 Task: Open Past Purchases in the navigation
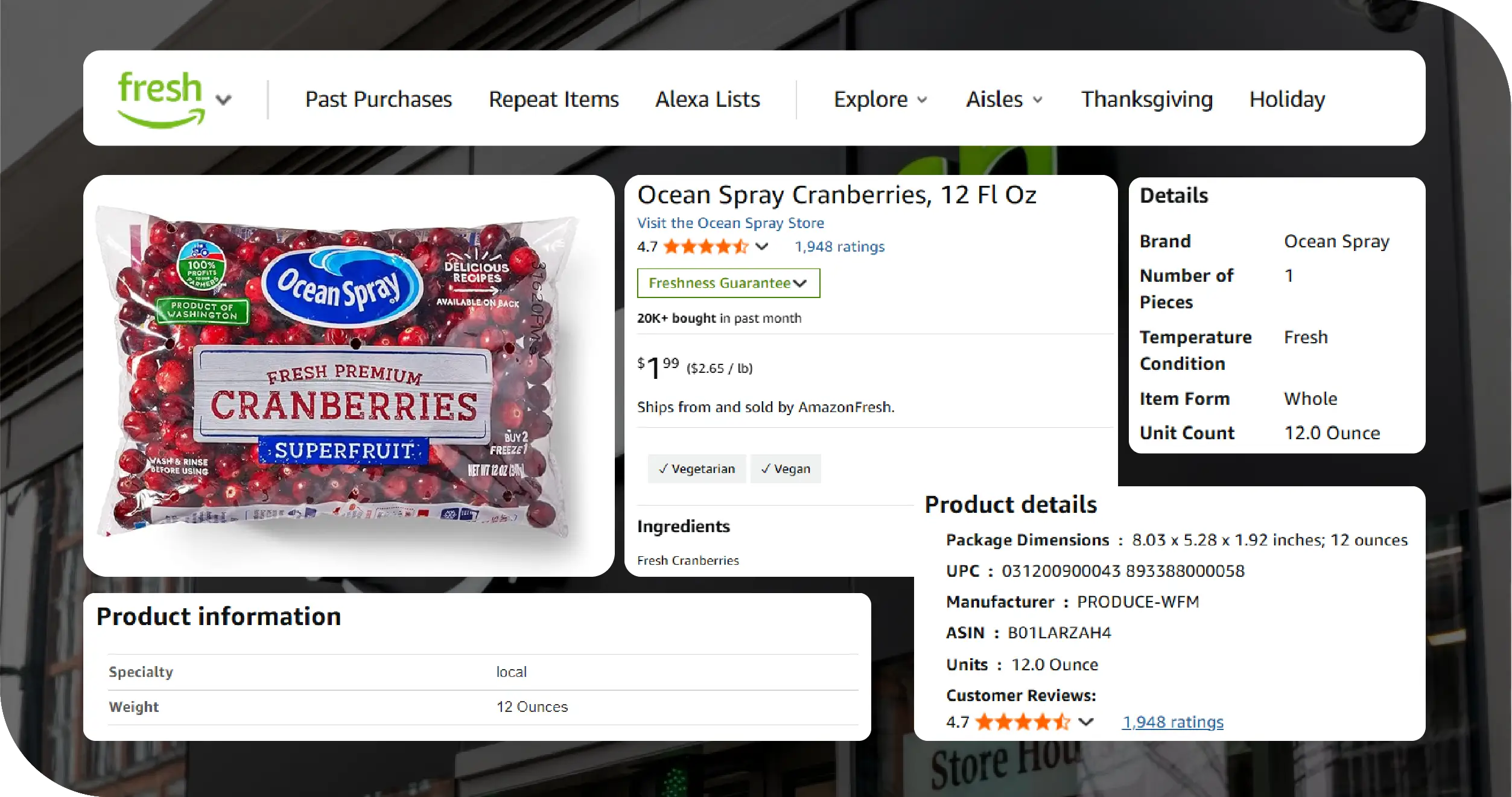click(x=378, y=100)
